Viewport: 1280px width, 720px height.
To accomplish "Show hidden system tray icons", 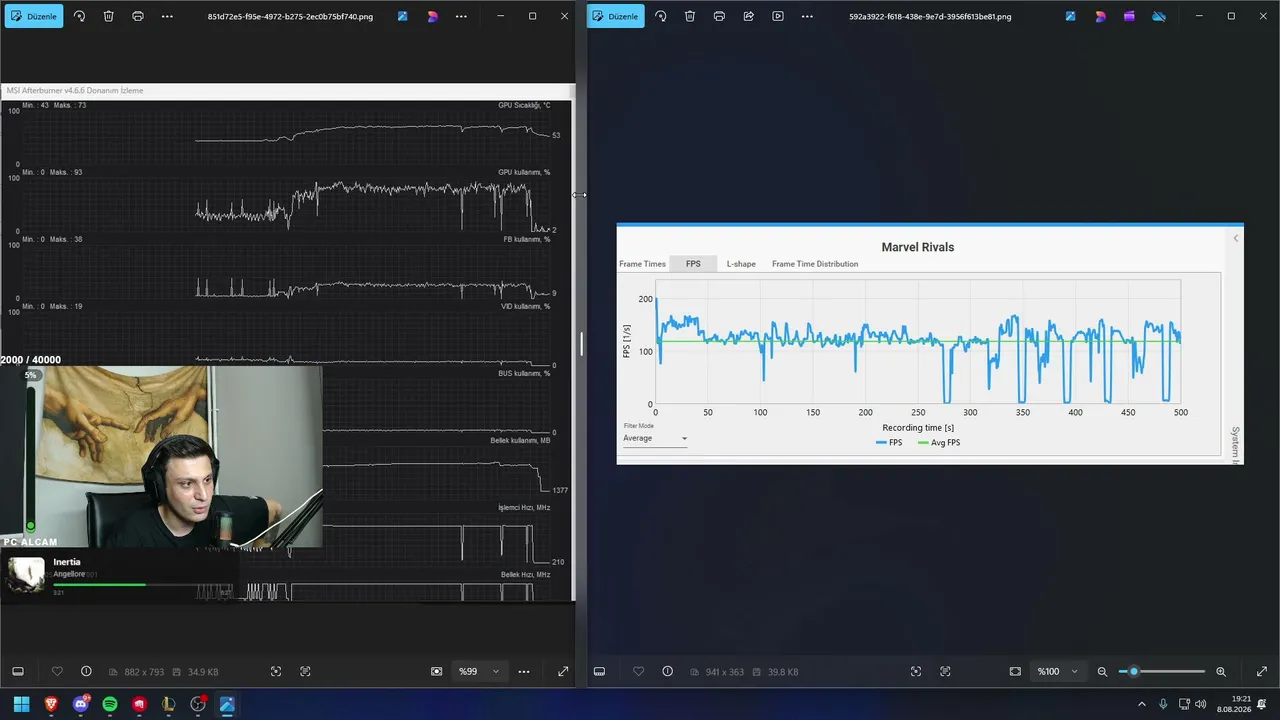I will click(1142, 704).
